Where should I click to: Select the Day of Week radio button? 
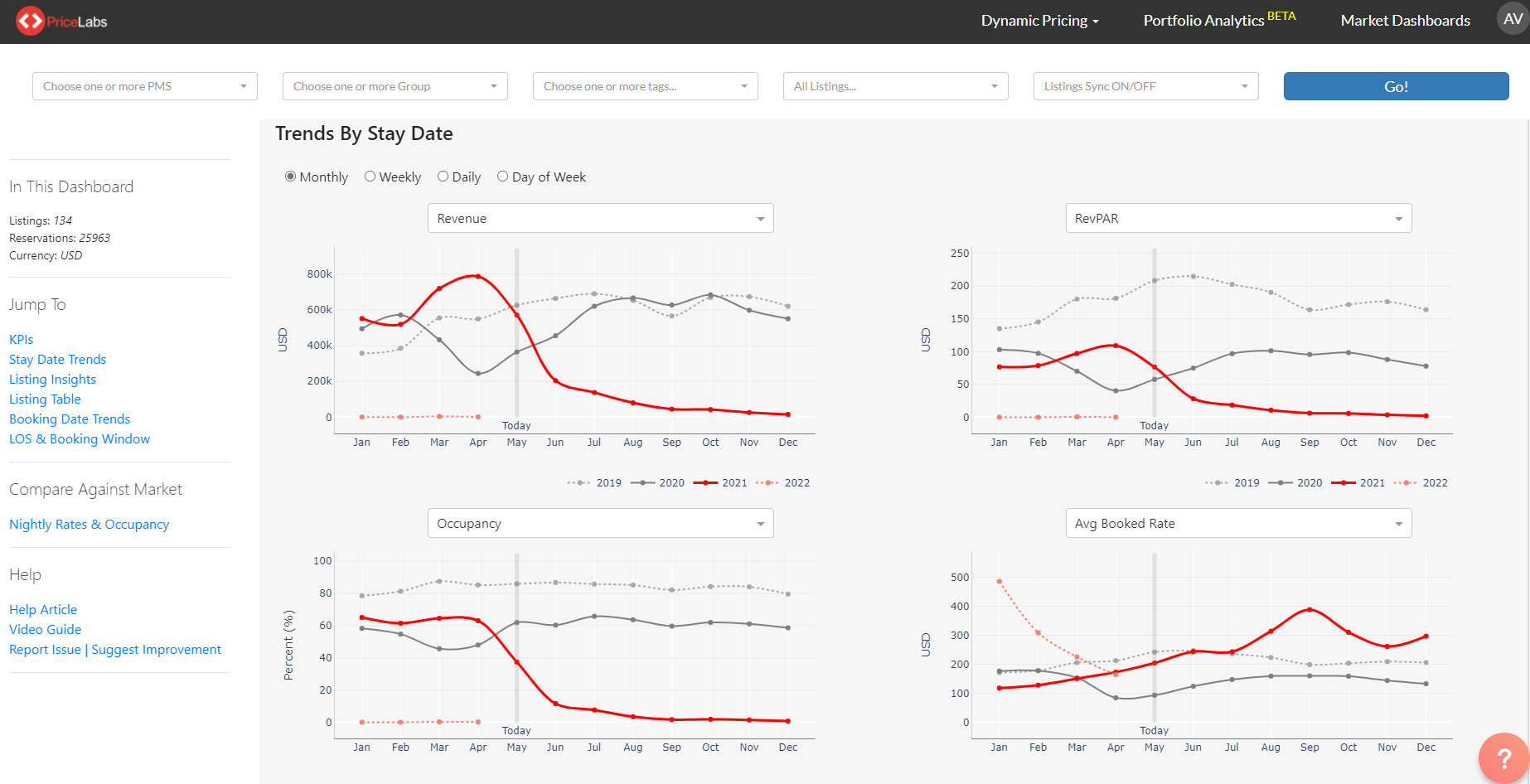[502, 177]
